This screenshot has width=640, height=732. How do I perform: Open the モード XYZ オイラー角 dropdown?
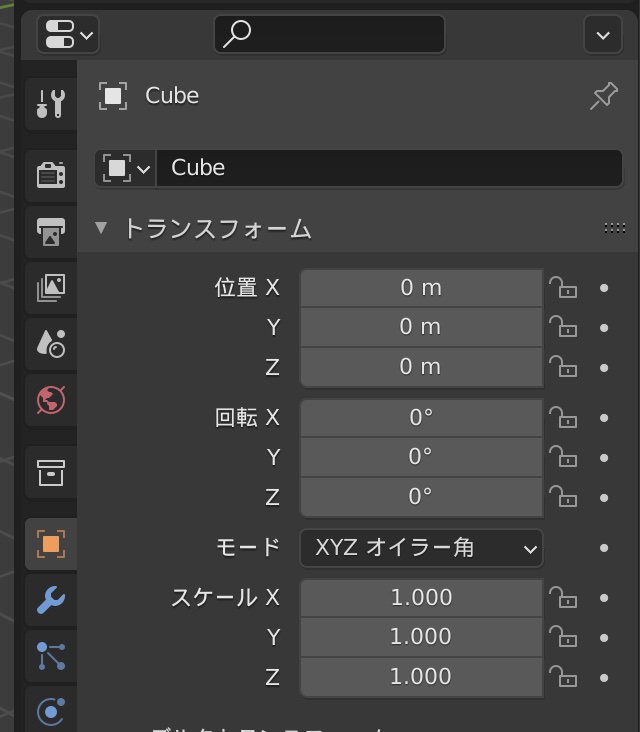(421, 548)
